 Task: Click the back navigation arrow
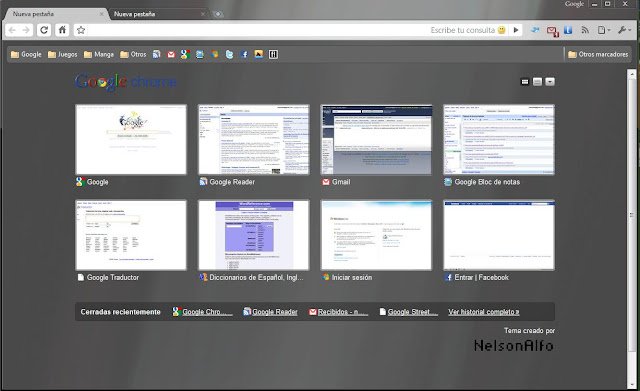coord(12,30)
